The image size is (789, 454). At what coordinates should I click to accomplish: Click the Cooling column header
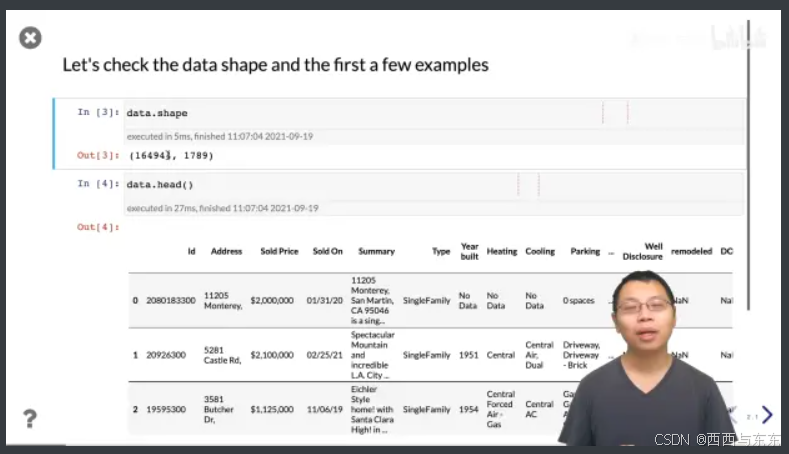[540, 251]
